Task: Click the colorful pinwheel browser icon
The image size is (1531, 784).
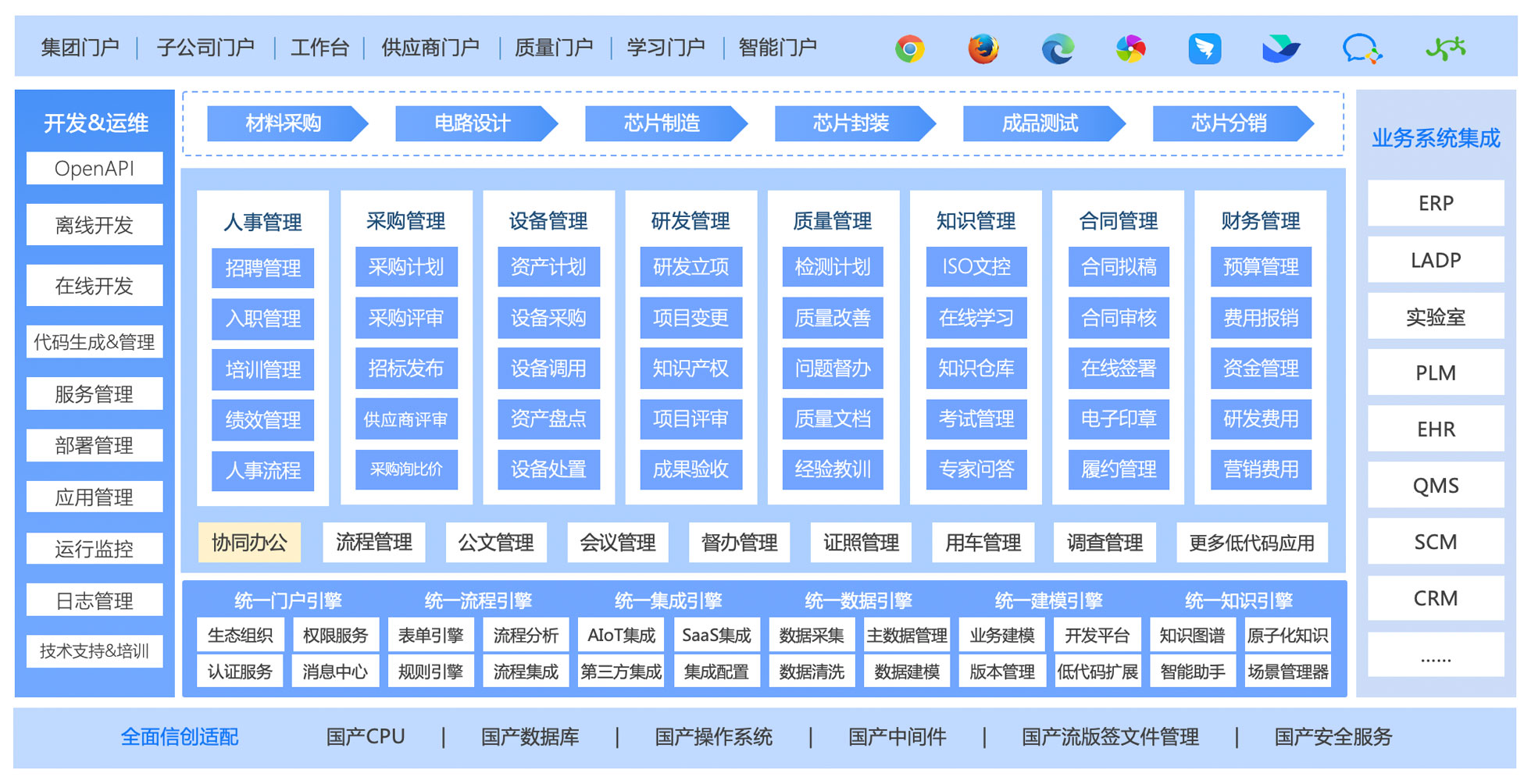Action: (x=1130, y=48)
